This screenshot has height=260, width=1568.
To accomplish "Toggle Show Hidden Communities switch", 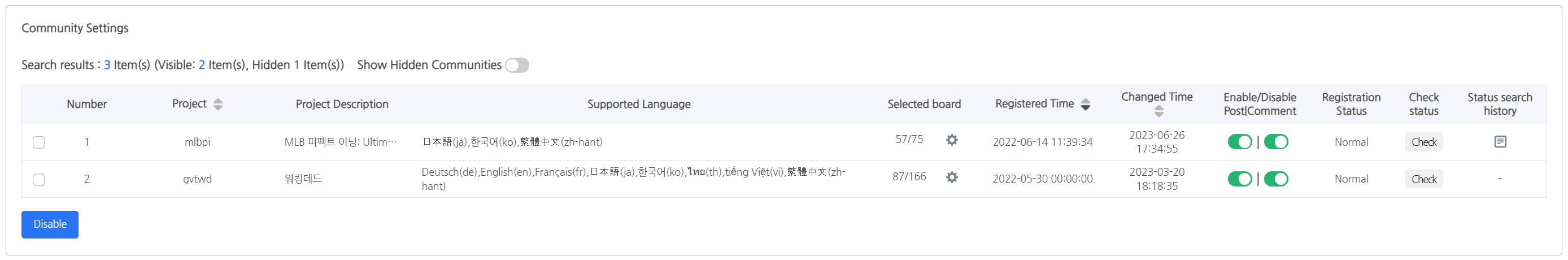I will (517, 65).
